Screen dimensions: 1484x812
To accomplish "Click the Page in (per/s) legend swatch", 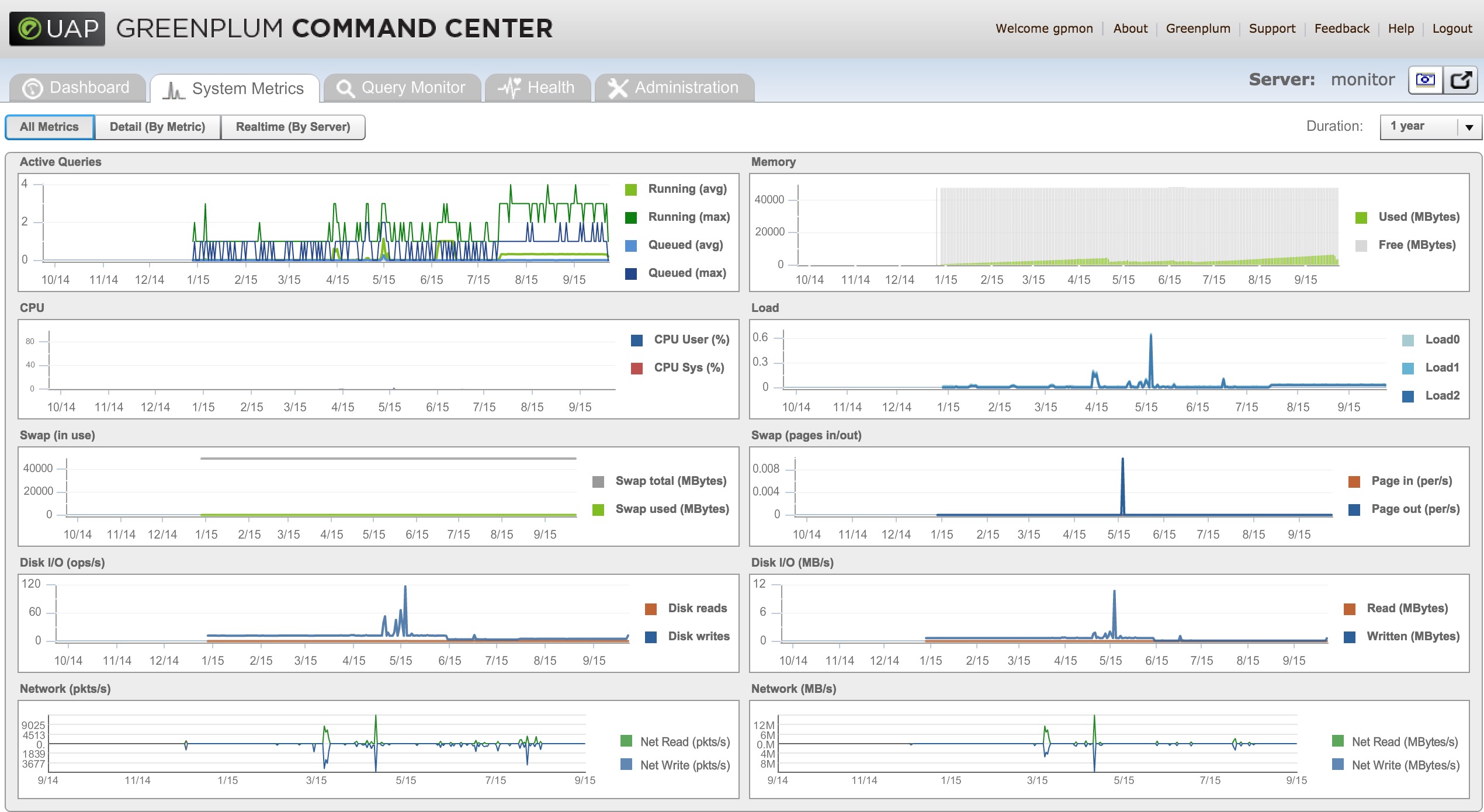I will pyautogui.click(x=1354, y=481).
